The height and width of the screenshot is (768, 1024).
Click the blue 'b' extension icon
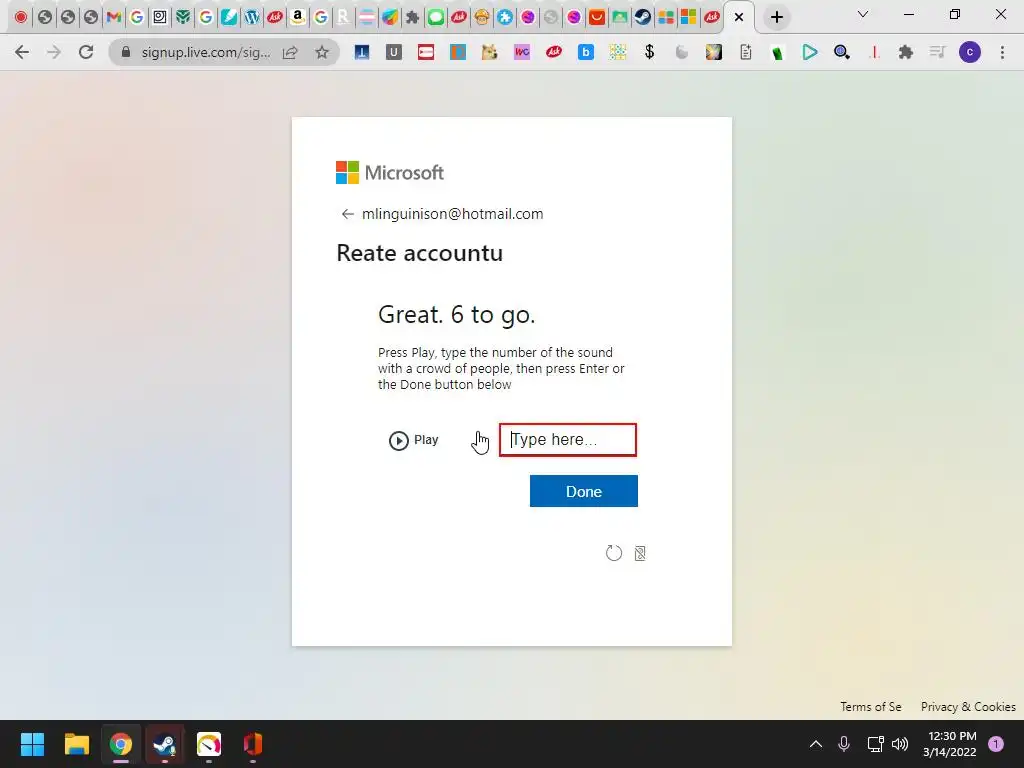tap(586, 52)
